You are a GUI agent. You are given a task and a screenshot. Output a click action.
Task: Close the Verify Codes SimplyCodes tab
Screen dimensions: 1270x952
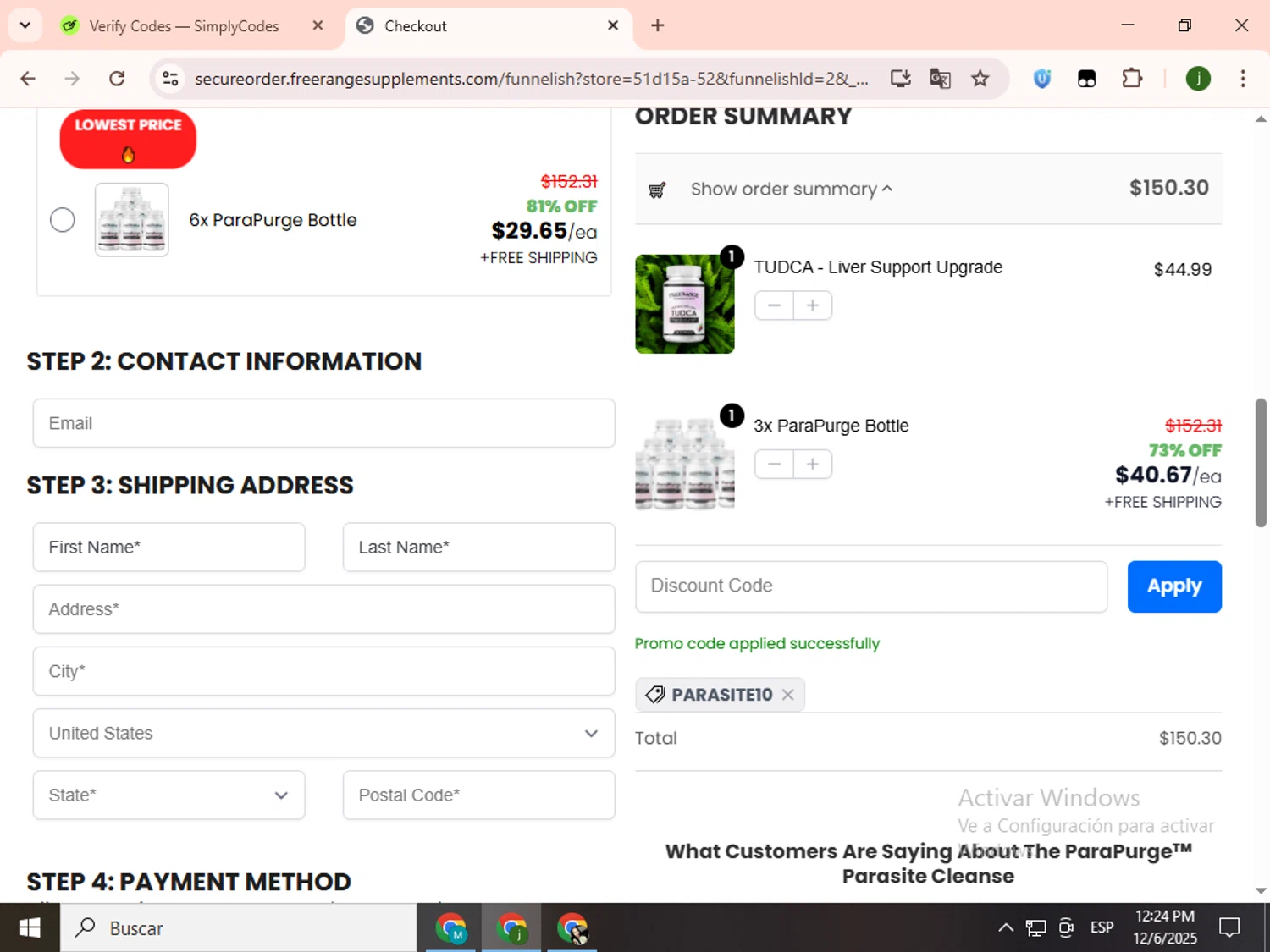(x=317, y=25)
